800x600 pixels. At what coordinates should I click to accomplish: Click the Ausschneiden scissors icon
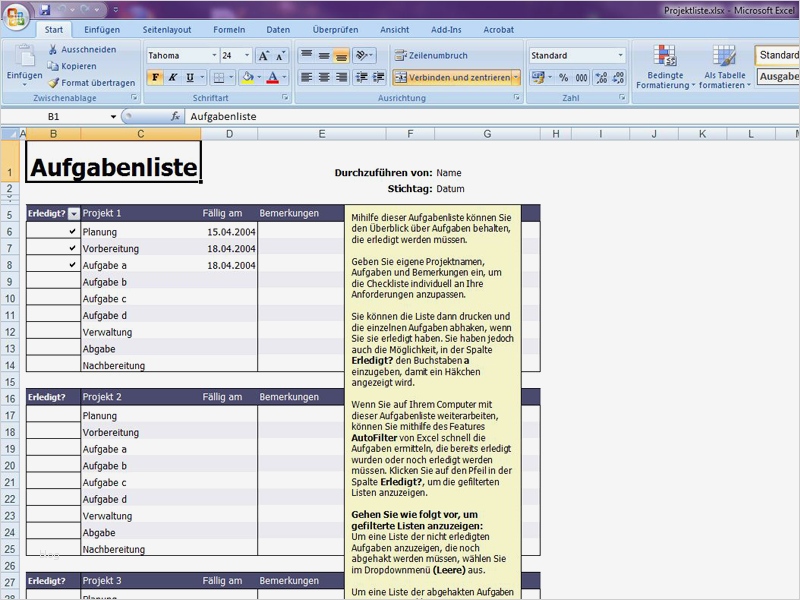[53, 49]
